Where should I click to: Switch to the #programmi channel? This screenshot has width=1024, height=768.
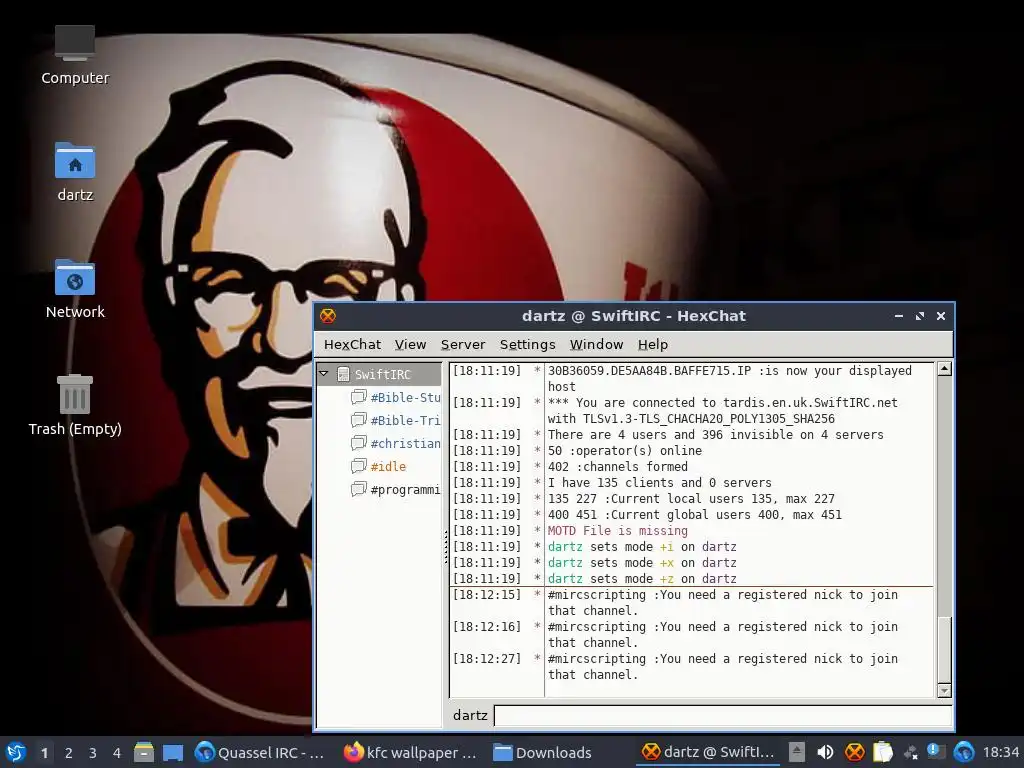[405, 490]
